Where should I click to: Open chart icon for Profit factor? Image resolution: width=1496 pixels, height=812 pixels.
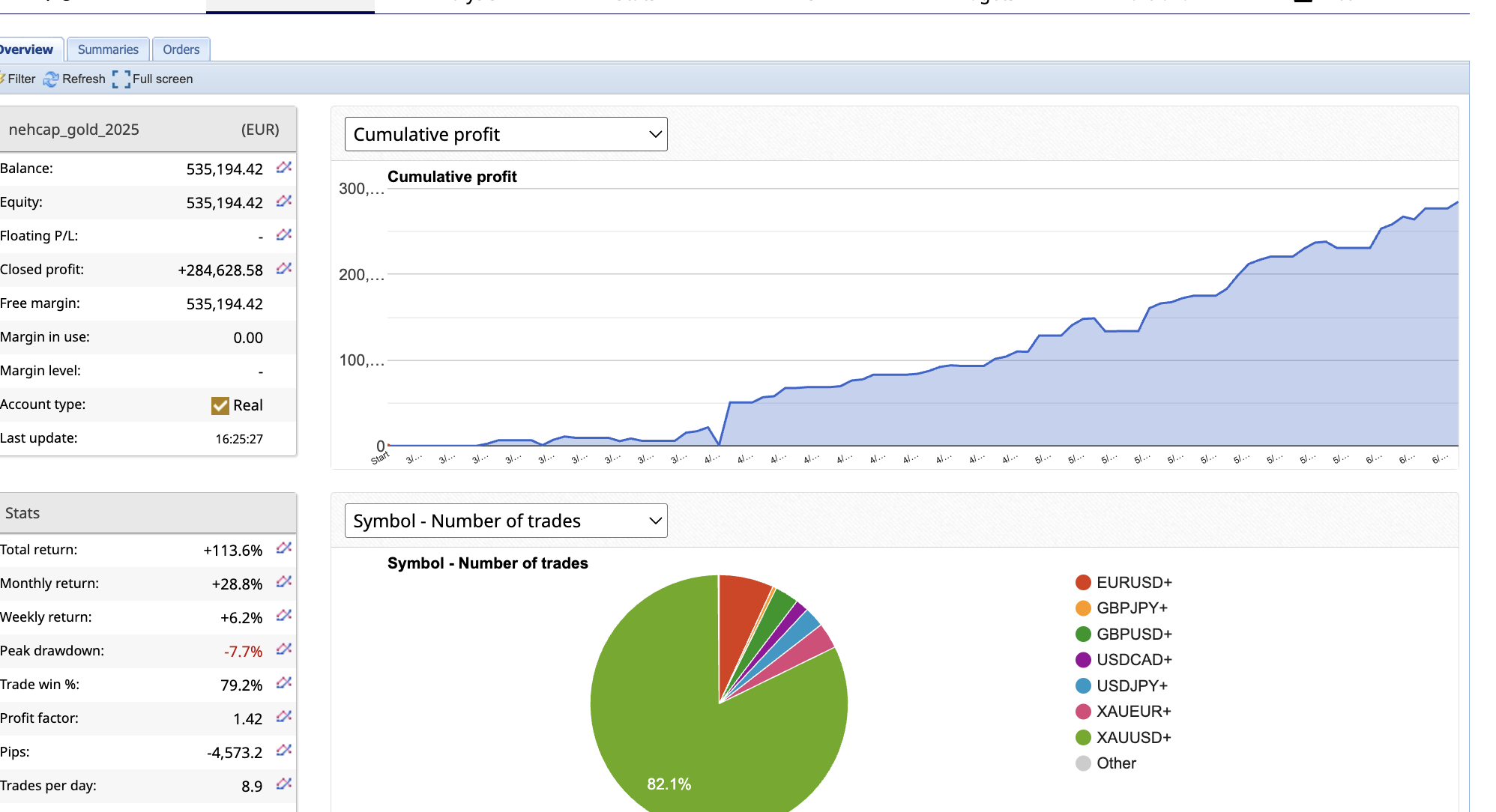click(283, 717)
